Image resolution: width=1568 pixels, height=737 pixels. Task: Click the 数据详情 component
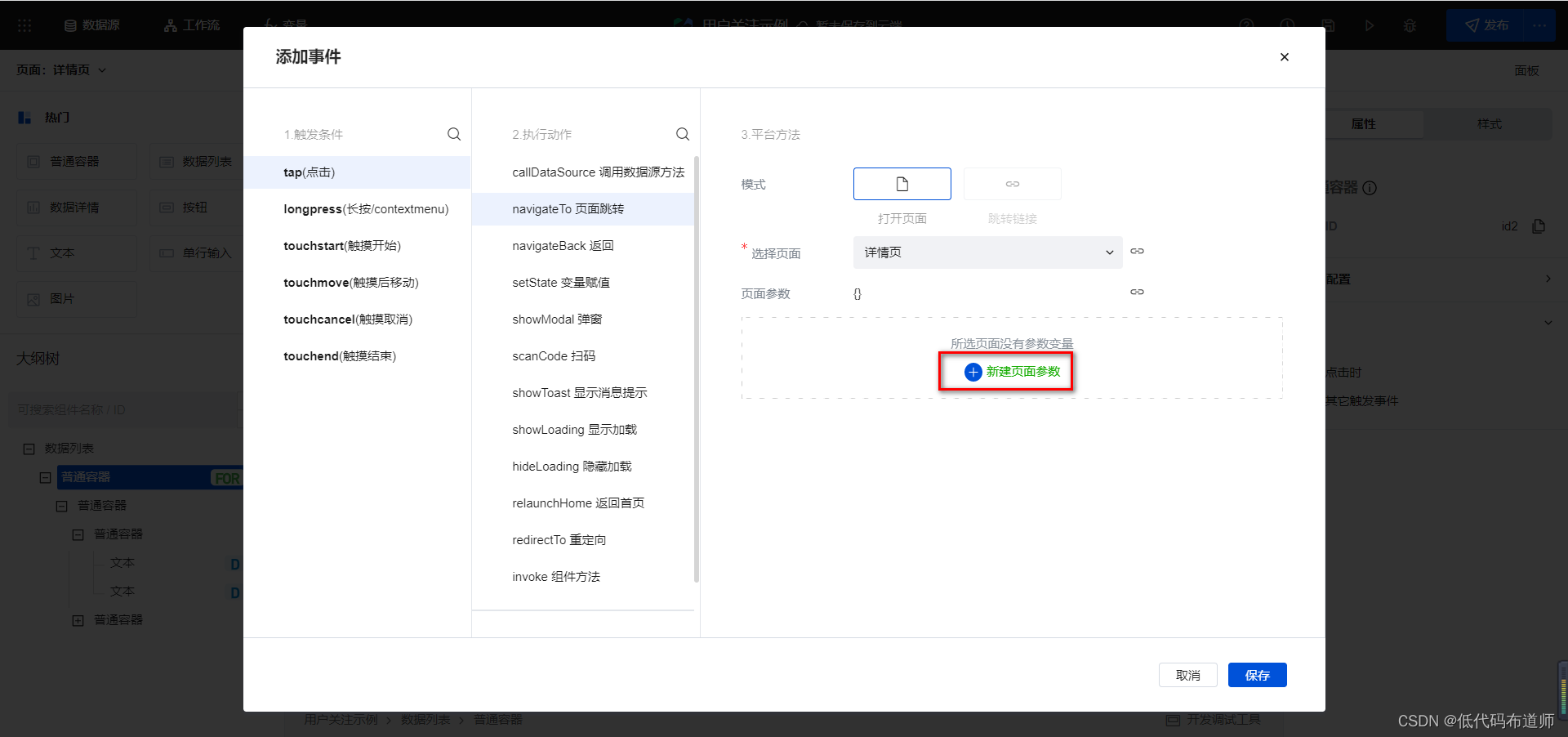point(77,208)
